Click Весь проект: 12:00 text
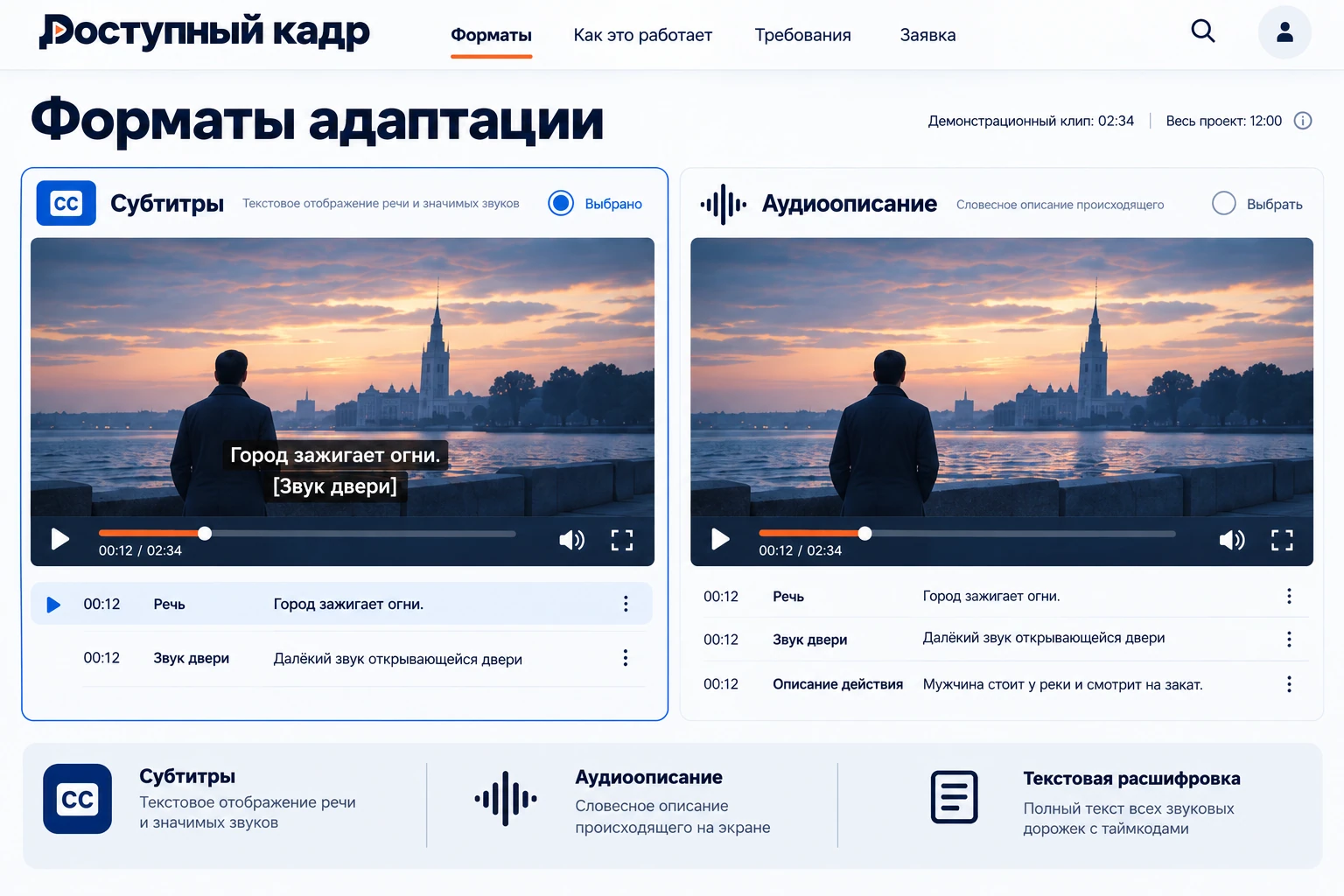 pos(1224,121)
